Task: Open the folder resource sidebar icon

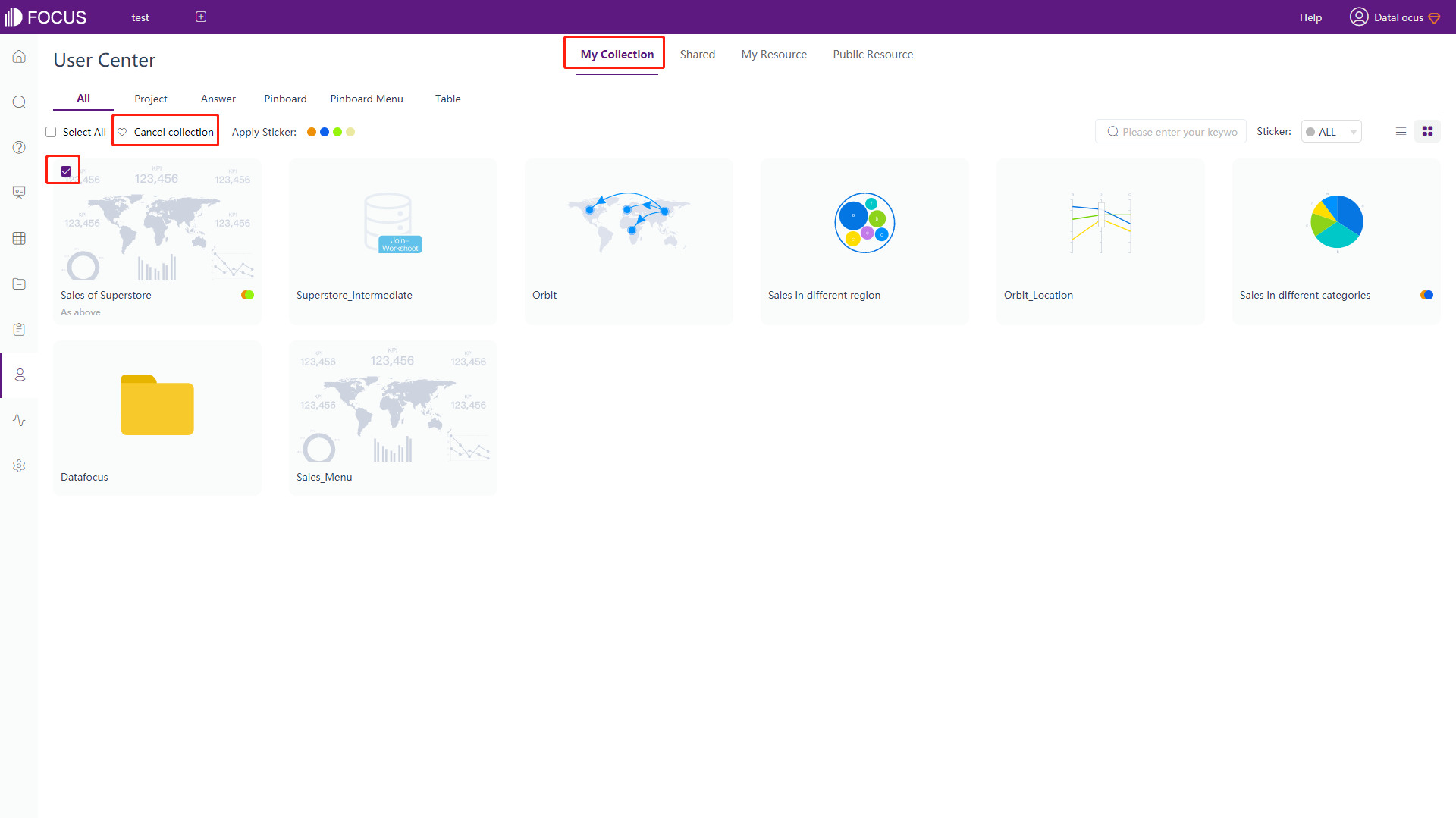Action: tap(19, 284)
